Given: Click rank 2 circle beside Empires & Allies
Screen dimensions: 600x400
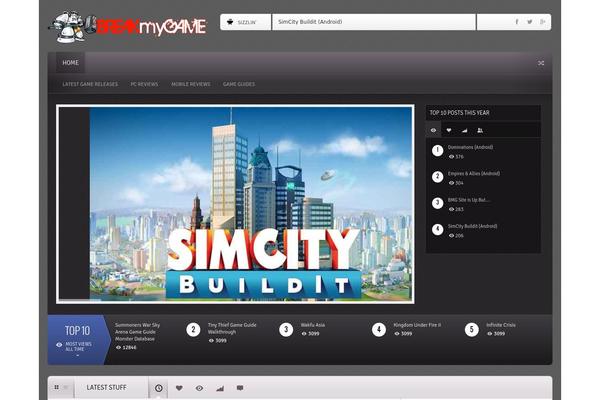Looking at the screenshot, I should (437, 177).
